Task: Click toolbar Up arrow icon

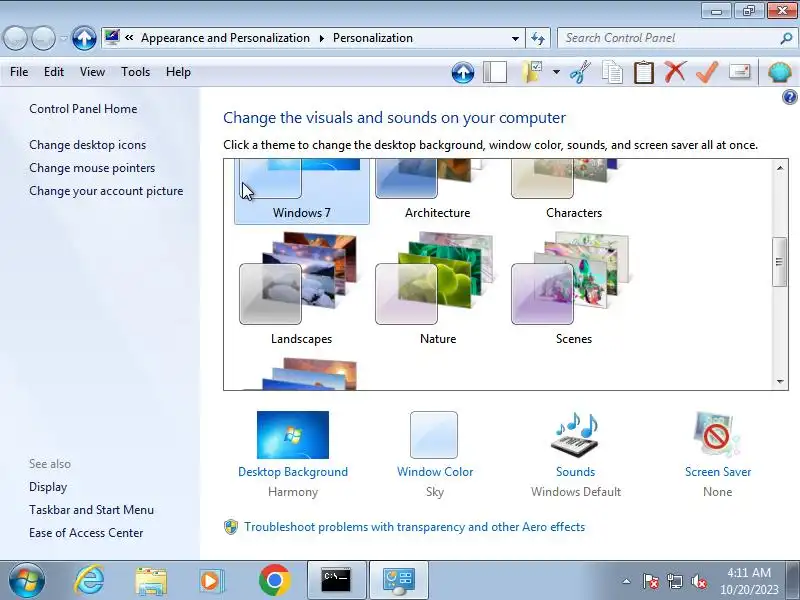Action: pos(463,72)
